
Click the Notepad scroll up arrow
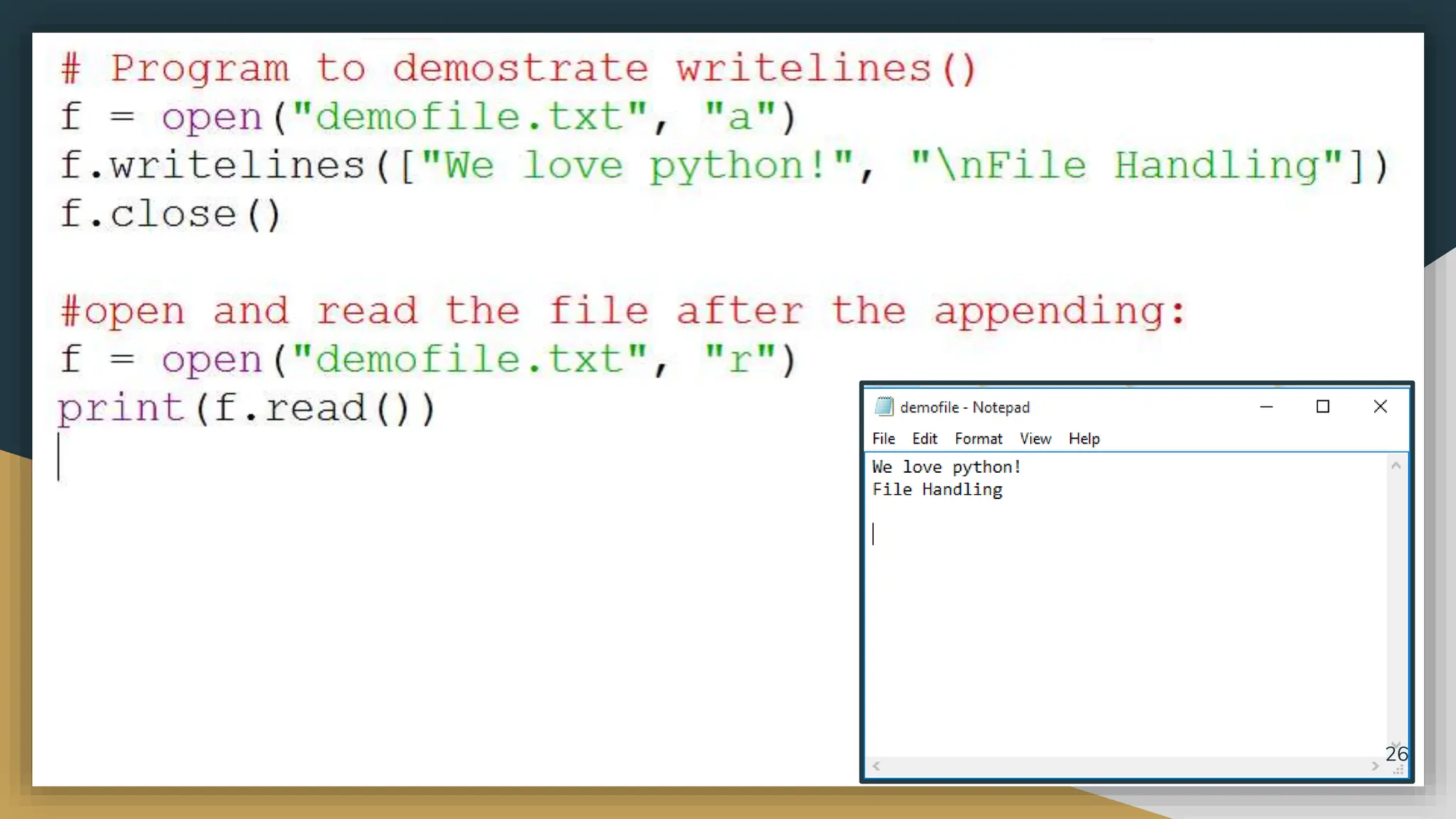1396,466
